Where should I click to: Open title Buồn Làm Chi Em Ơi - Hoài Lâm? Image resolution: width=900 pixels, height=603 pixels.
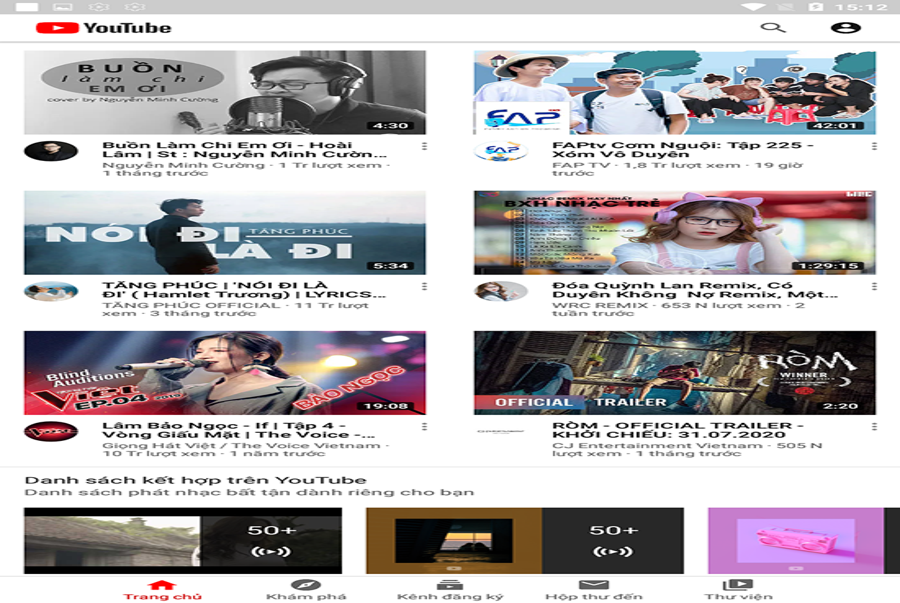tap(245, 149)
